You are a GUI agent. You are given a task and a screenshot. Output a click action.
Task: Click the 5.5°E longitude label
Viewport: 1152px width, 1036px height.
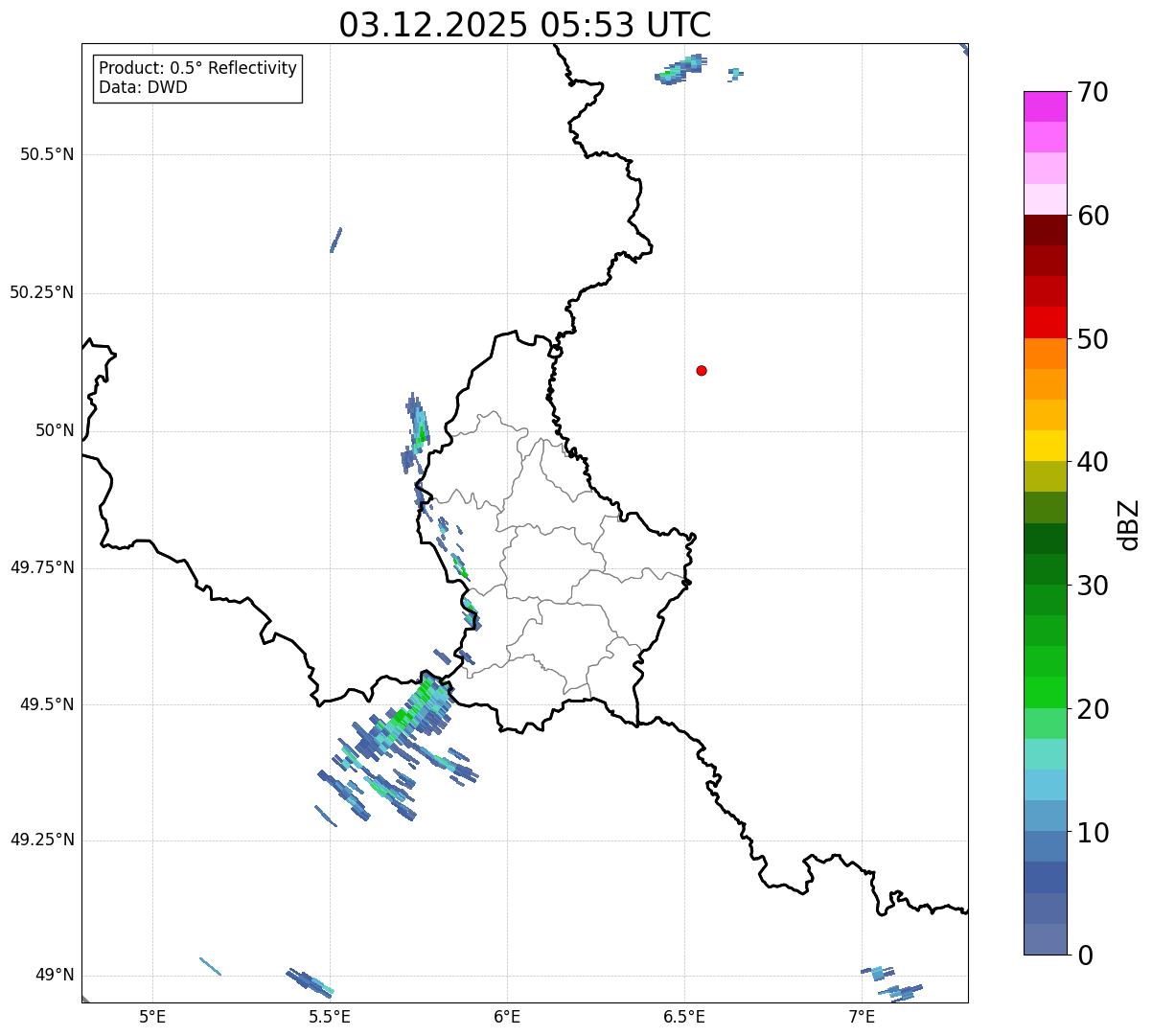[330, 1016]
